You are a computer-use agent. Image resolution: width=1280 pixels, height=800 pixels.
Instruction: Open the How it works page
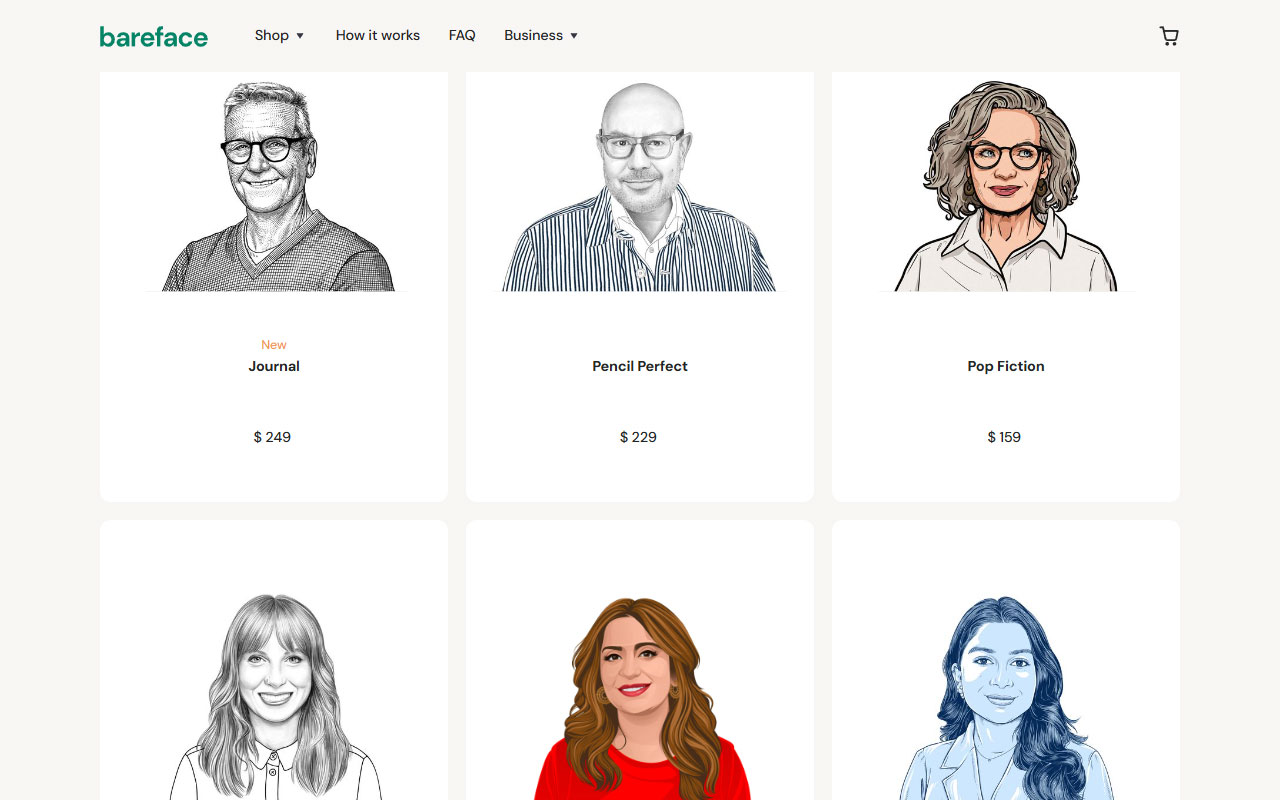378,35
